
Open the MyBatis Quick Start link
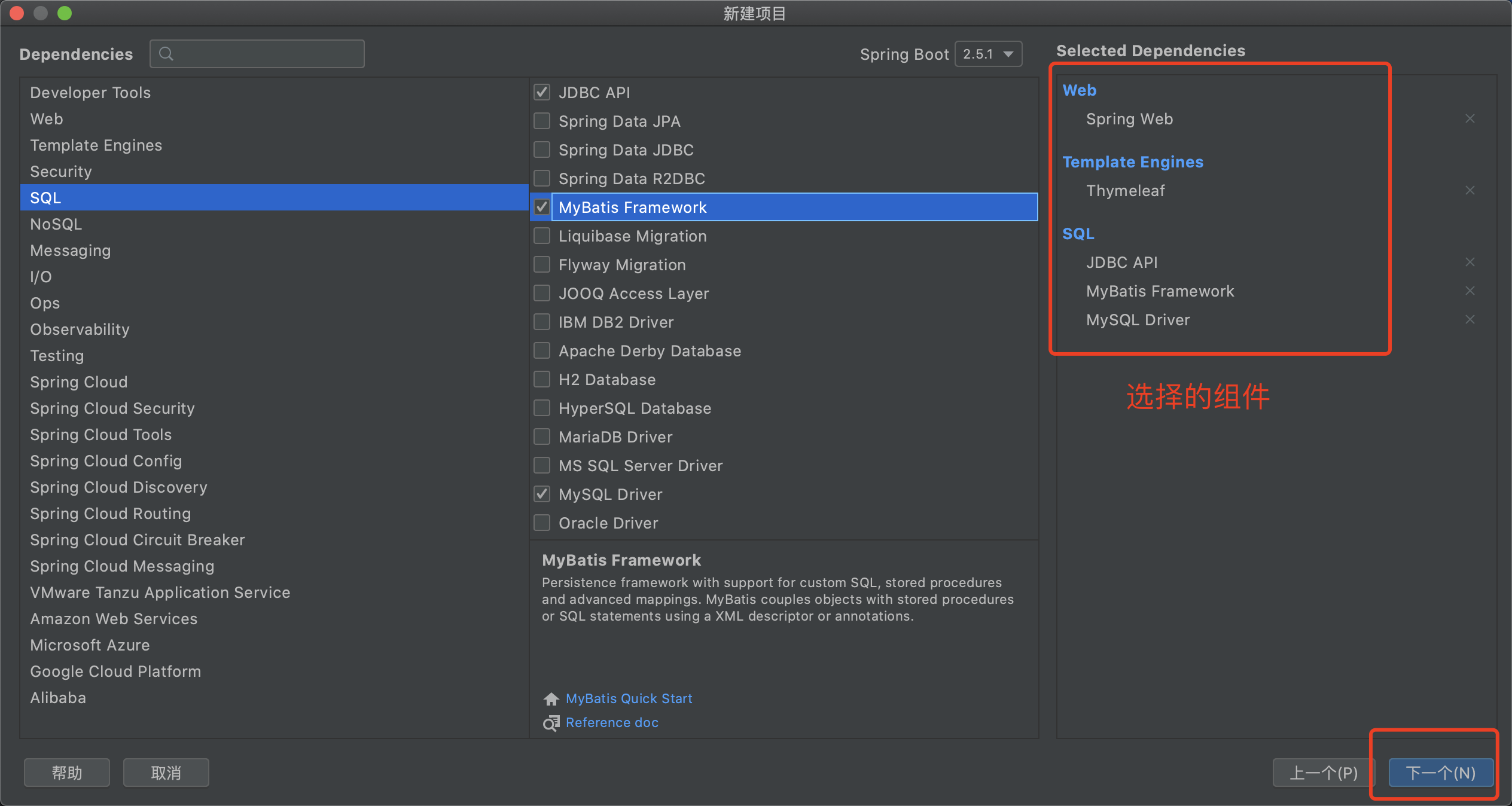[x=629, y=698]
